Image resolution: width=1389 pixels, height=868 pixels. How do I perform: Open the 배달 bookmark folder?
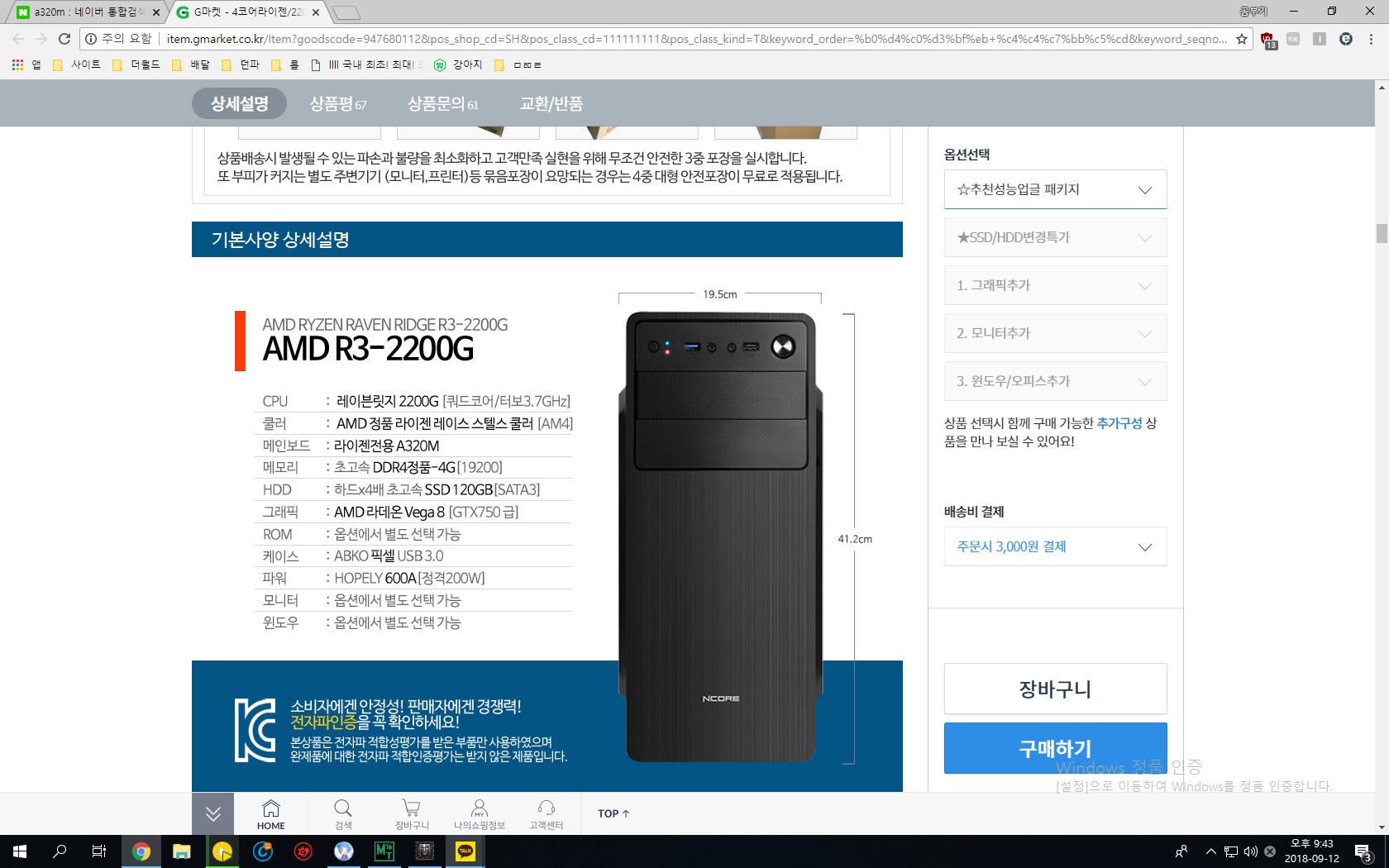191,64
